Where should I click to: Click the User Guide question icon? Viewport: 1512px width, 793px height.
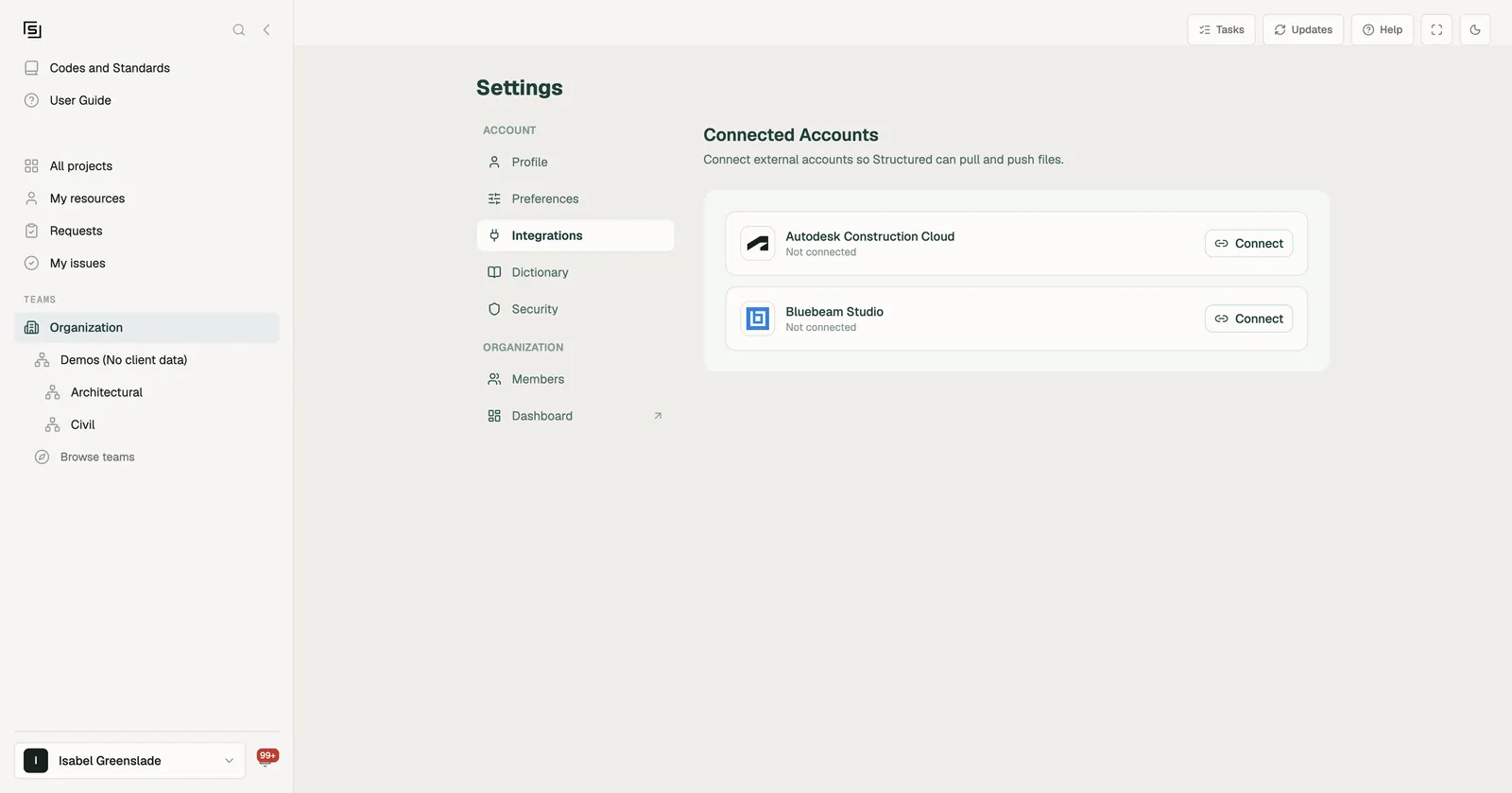click(x=31, y=100)
